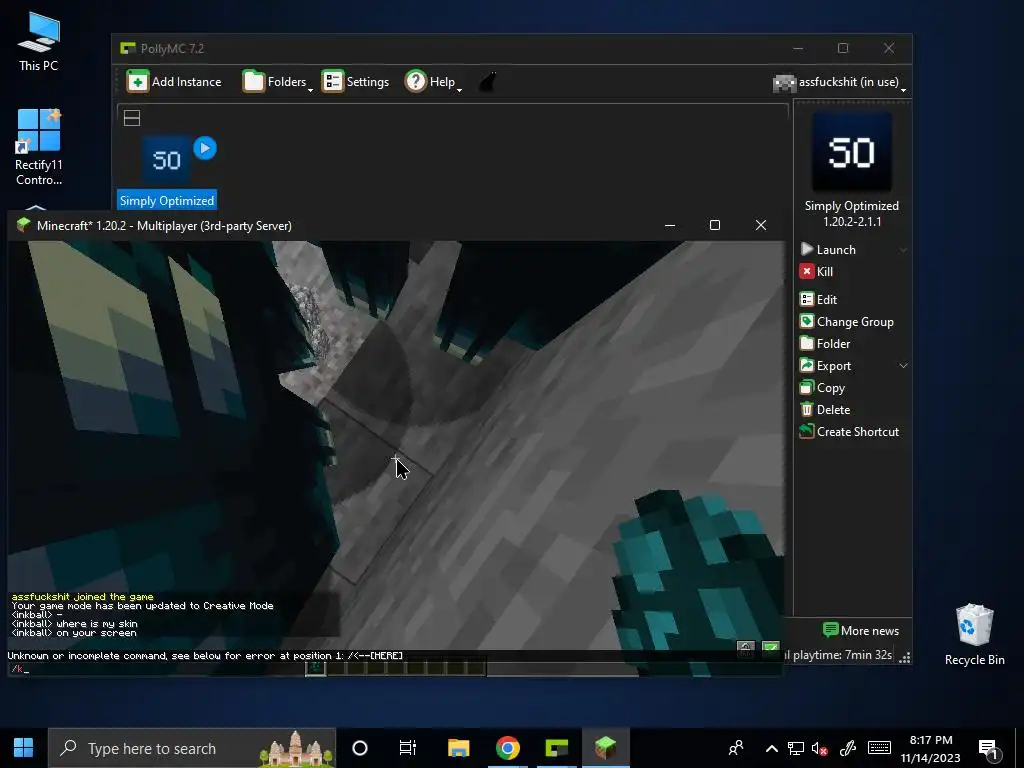
Task: Click Change Group in sidebar
Action: tap(847, 321)
